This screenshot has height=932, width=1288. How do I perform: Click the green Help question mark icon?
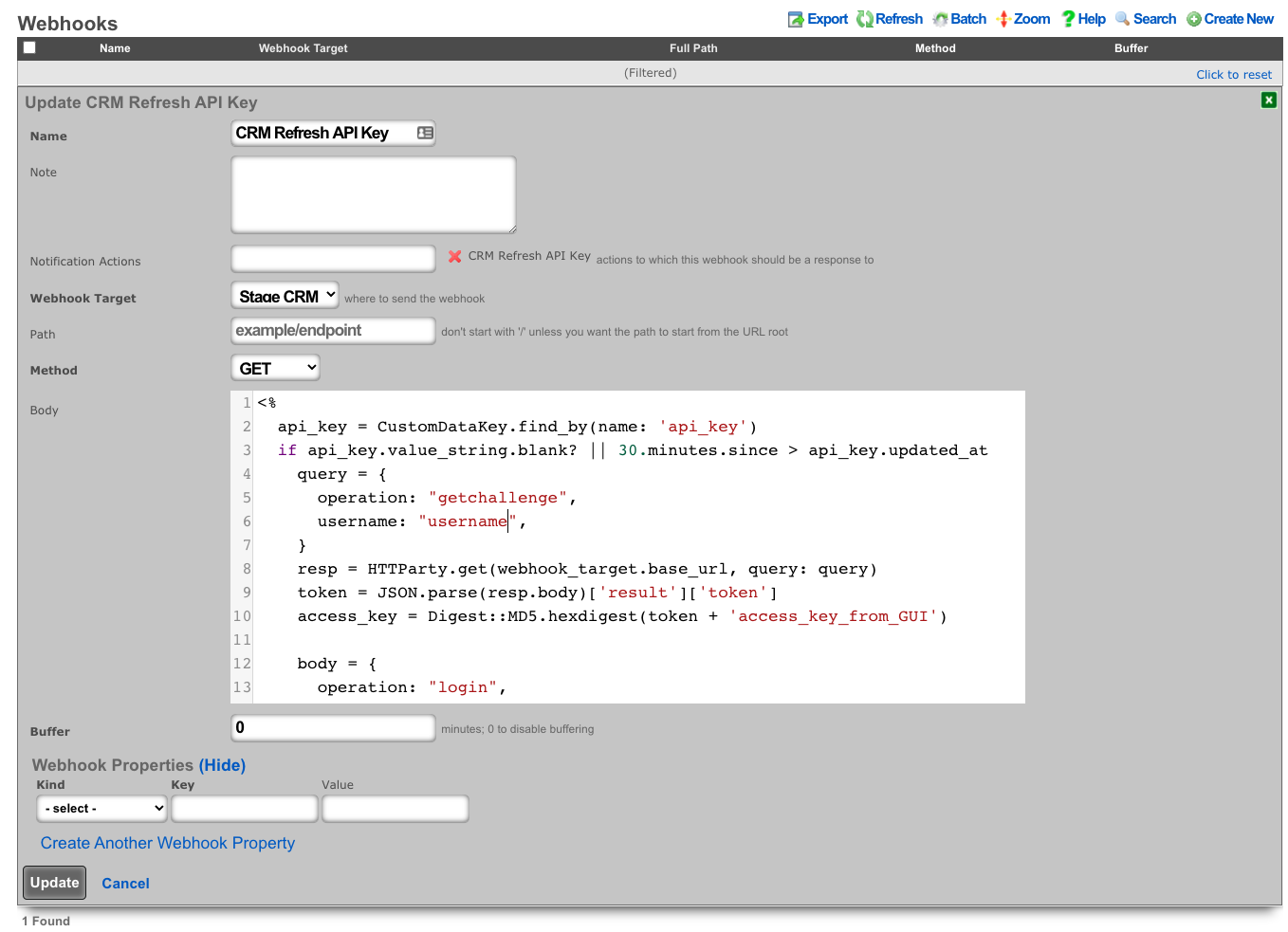click(1068, 19)
